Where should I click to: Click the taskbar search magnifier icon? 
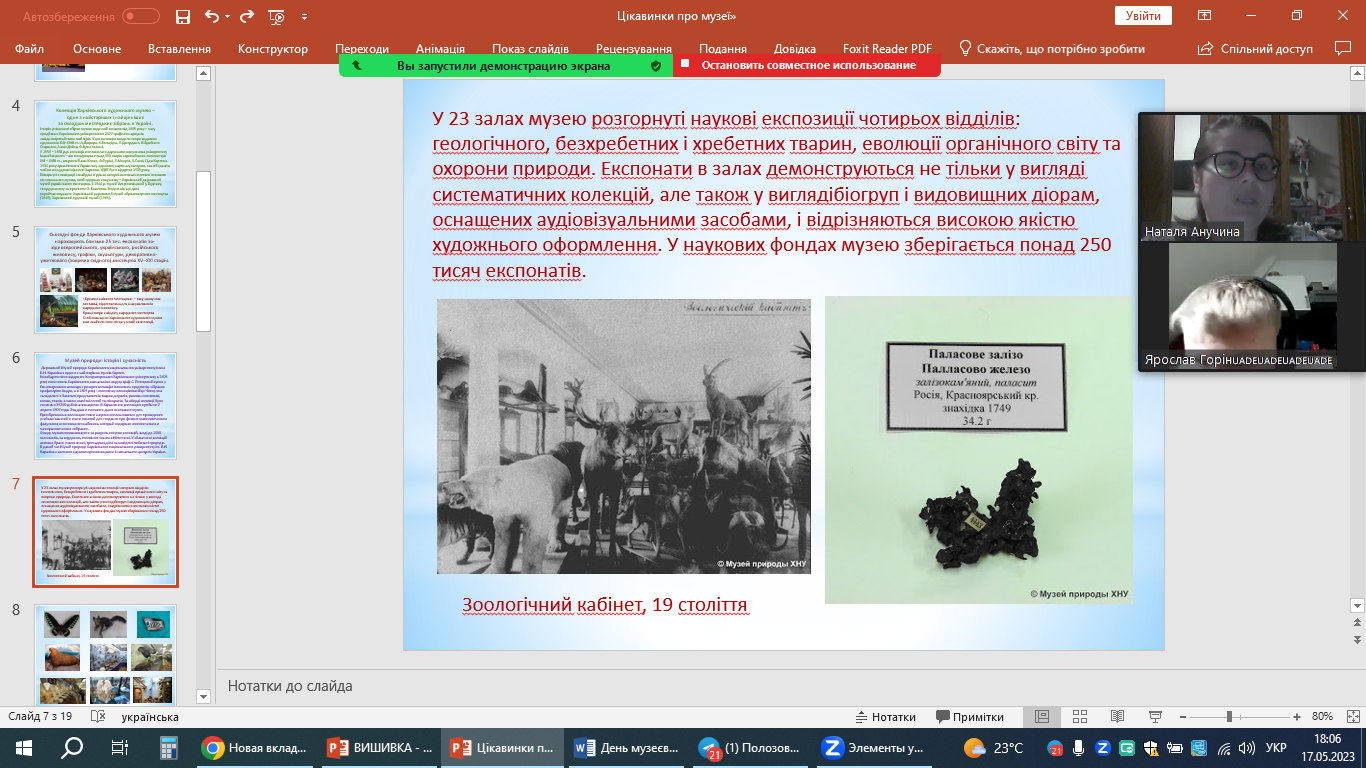(72, 748)
